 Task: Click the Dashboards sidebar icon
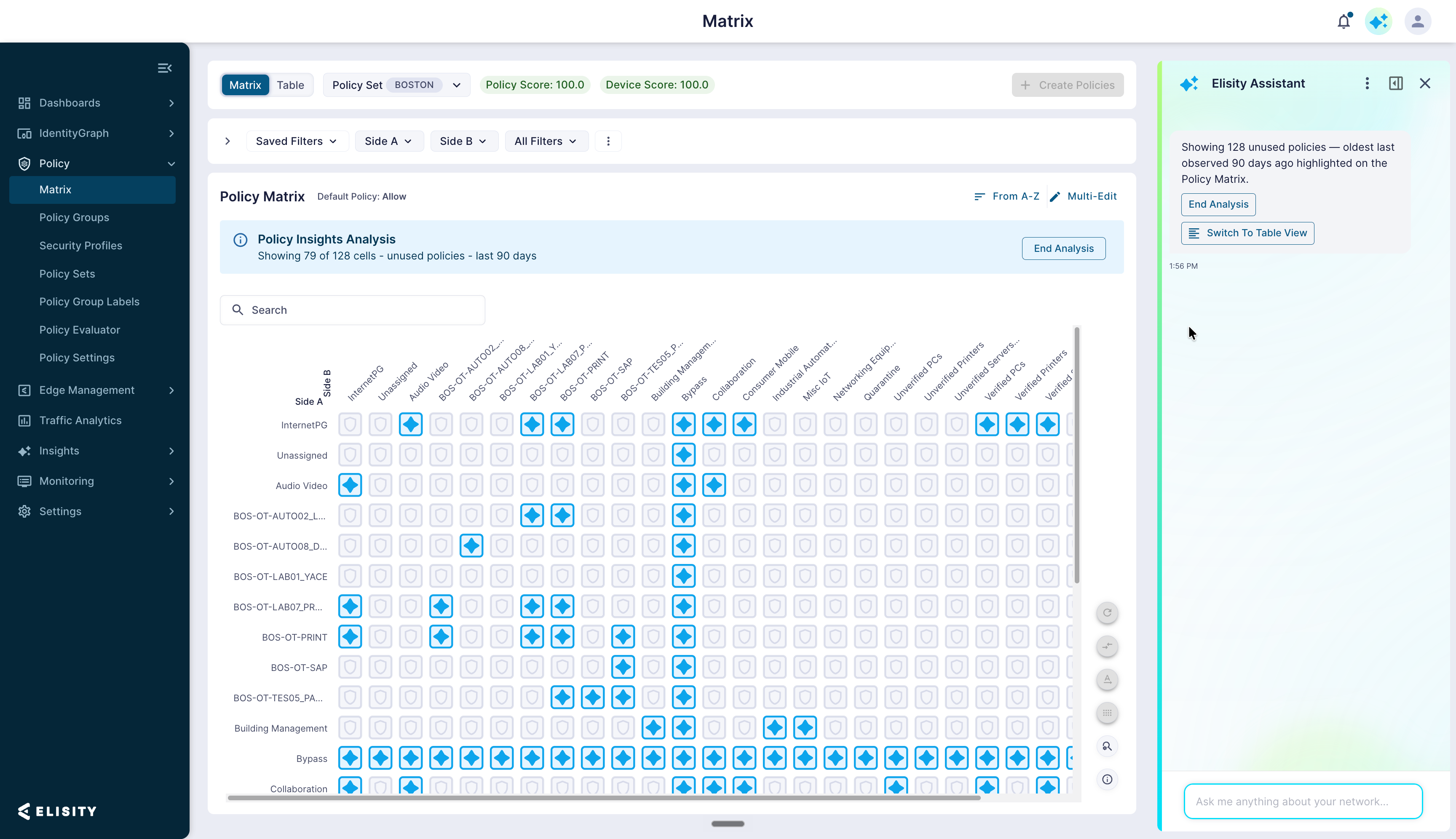(x=24, y=103)
